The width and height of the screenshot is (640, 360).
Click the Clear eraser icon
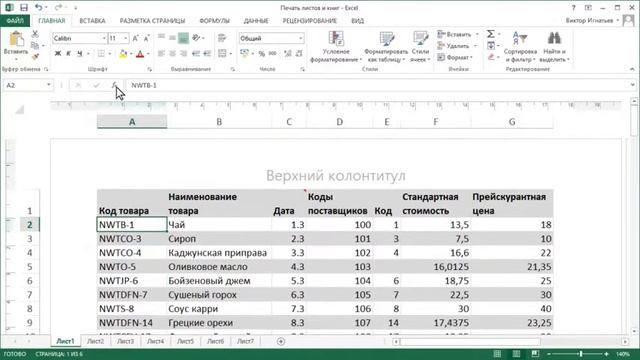(491, 57)
